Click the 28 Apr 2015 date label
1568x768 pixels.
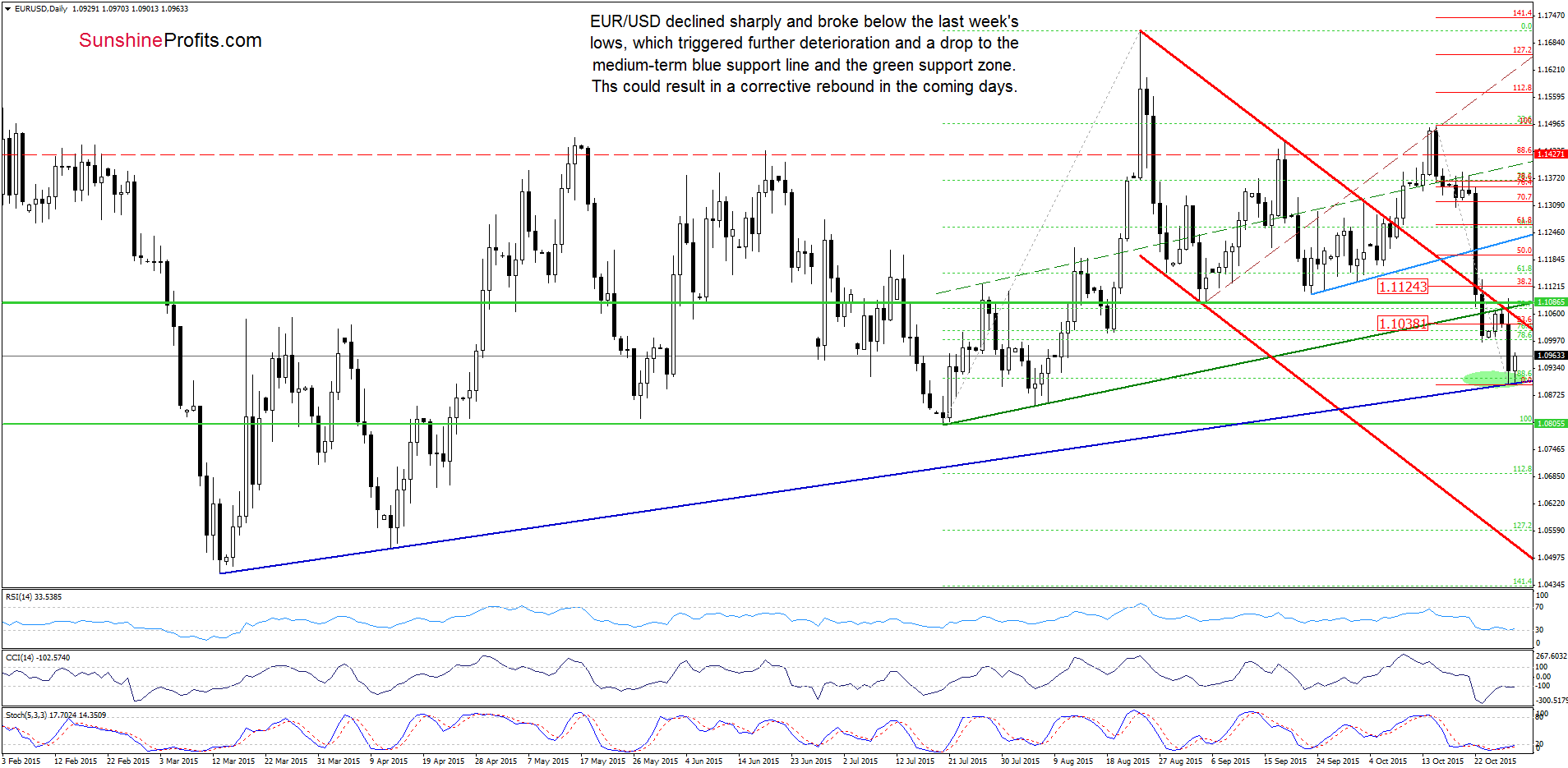tap(496, 761)
